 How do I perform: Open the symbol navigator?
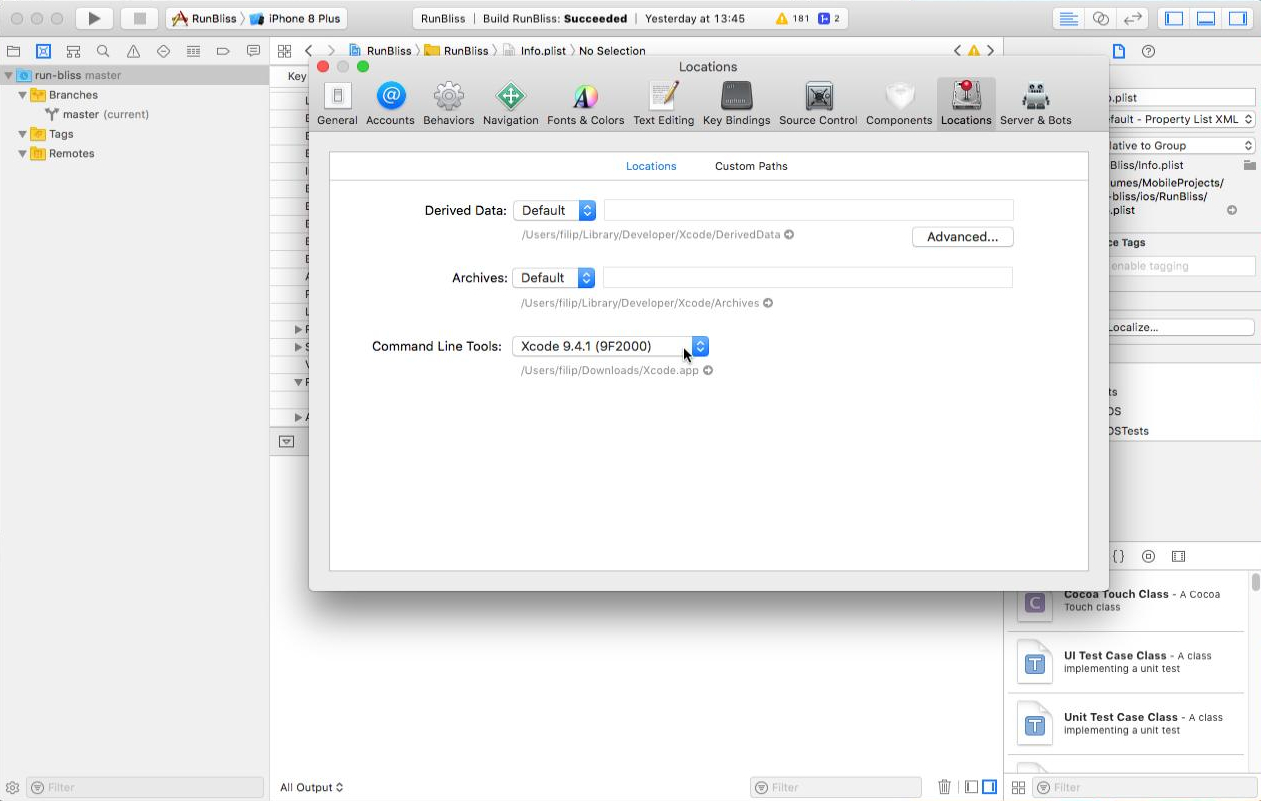click(73, 51)
